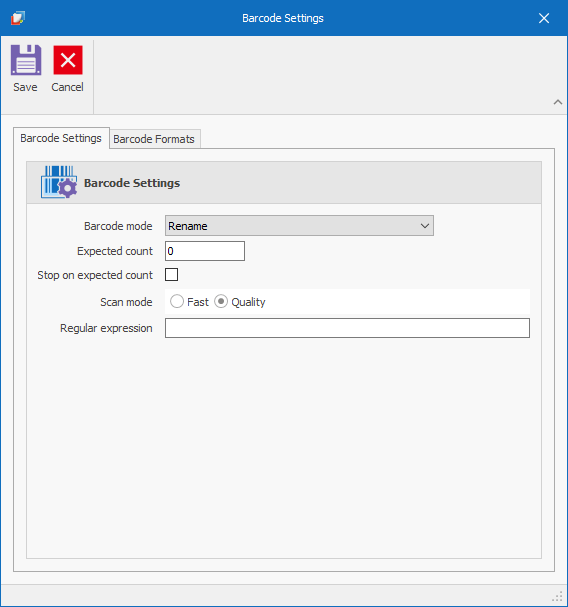Select the Quality scan mode radio
This screenshot has height=607, width=568.
221,302
